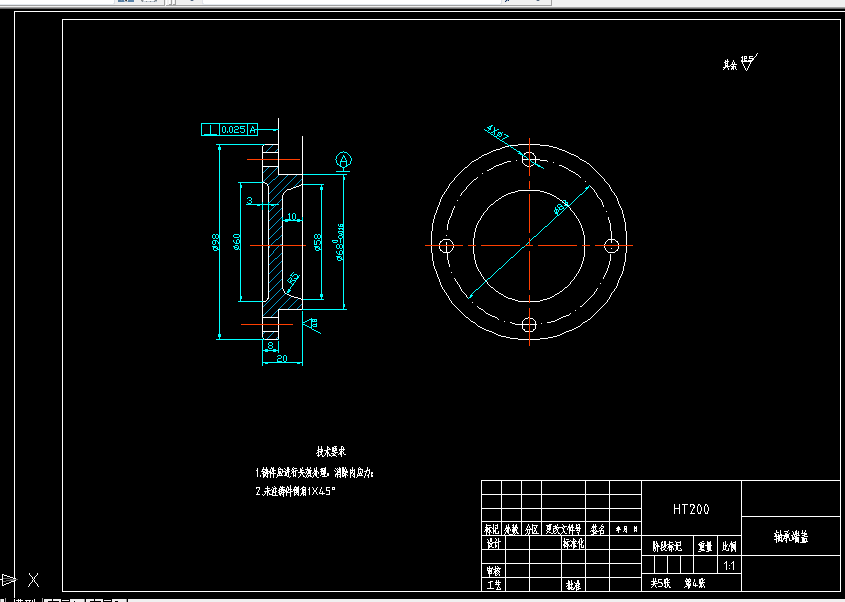Click the 共5张 sheet count text
Screen dimensions: 845x602
point(660,583)
